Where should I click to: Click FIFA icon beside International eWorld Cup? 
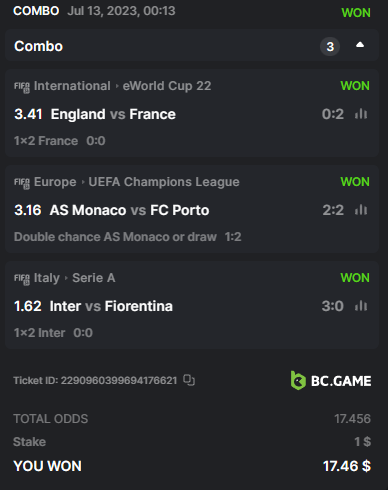pos(22,87)
